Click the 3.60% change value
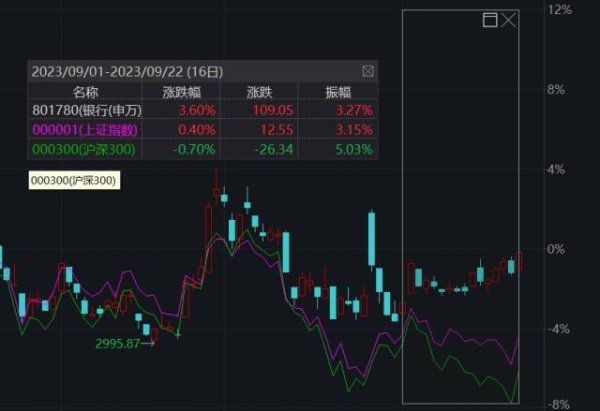The width and height of the screenshot is (600, 411). (x=197, y=111)
